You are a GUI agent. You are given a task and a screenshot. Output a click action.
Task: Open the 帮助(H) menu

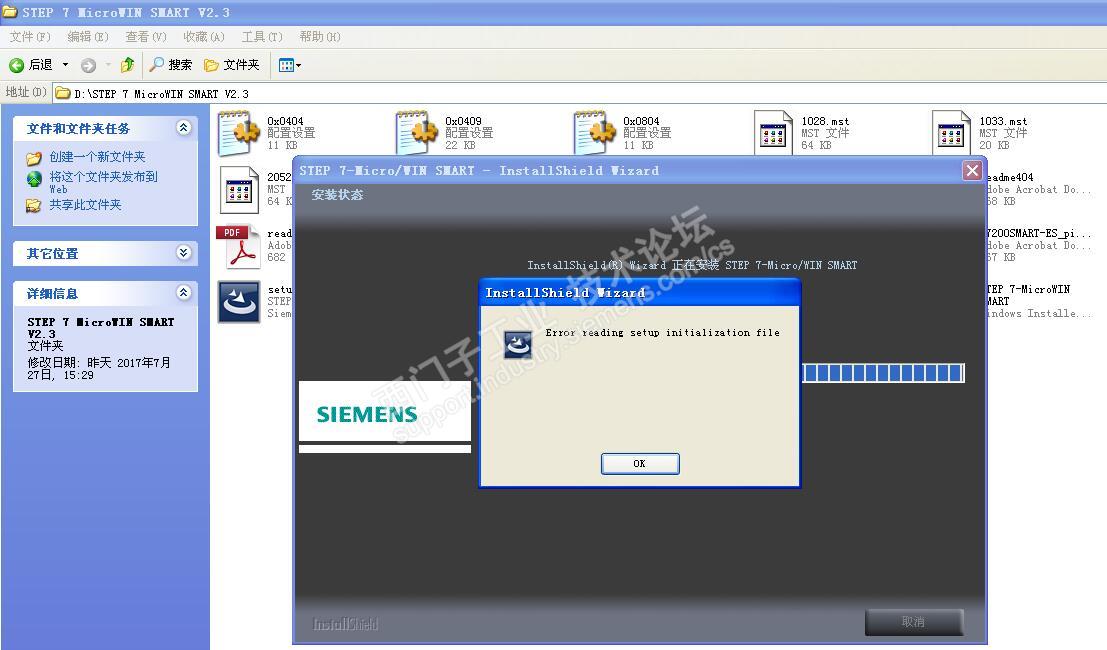tap(320, 37)
